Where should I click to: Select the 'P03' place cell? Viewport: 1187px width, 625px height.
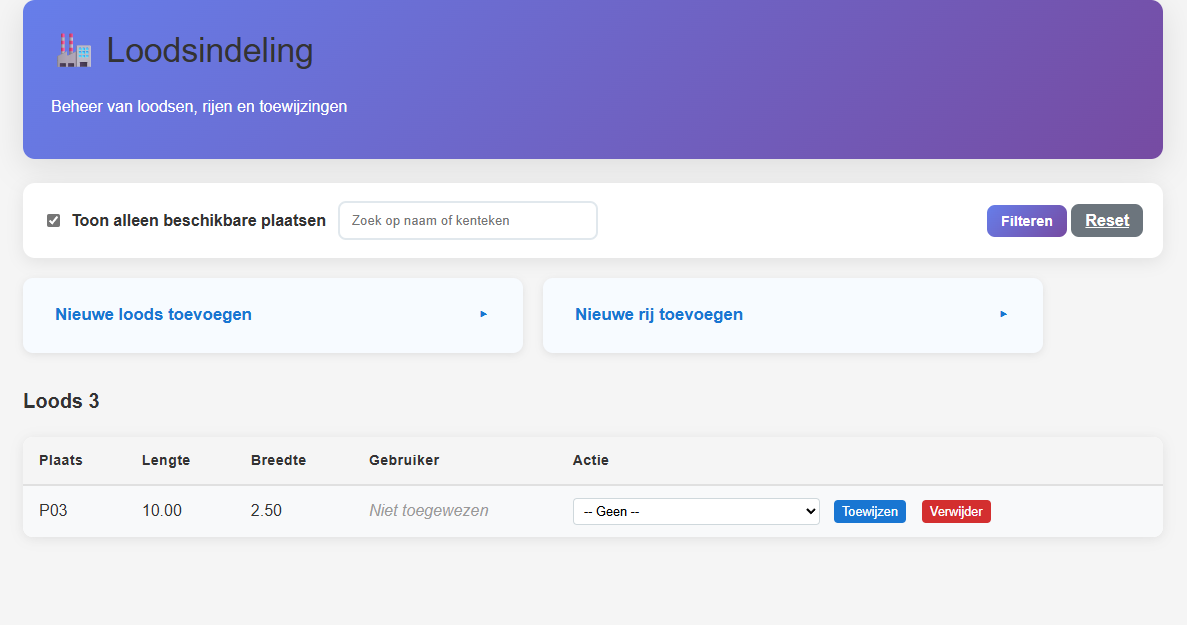coord(53,511)
